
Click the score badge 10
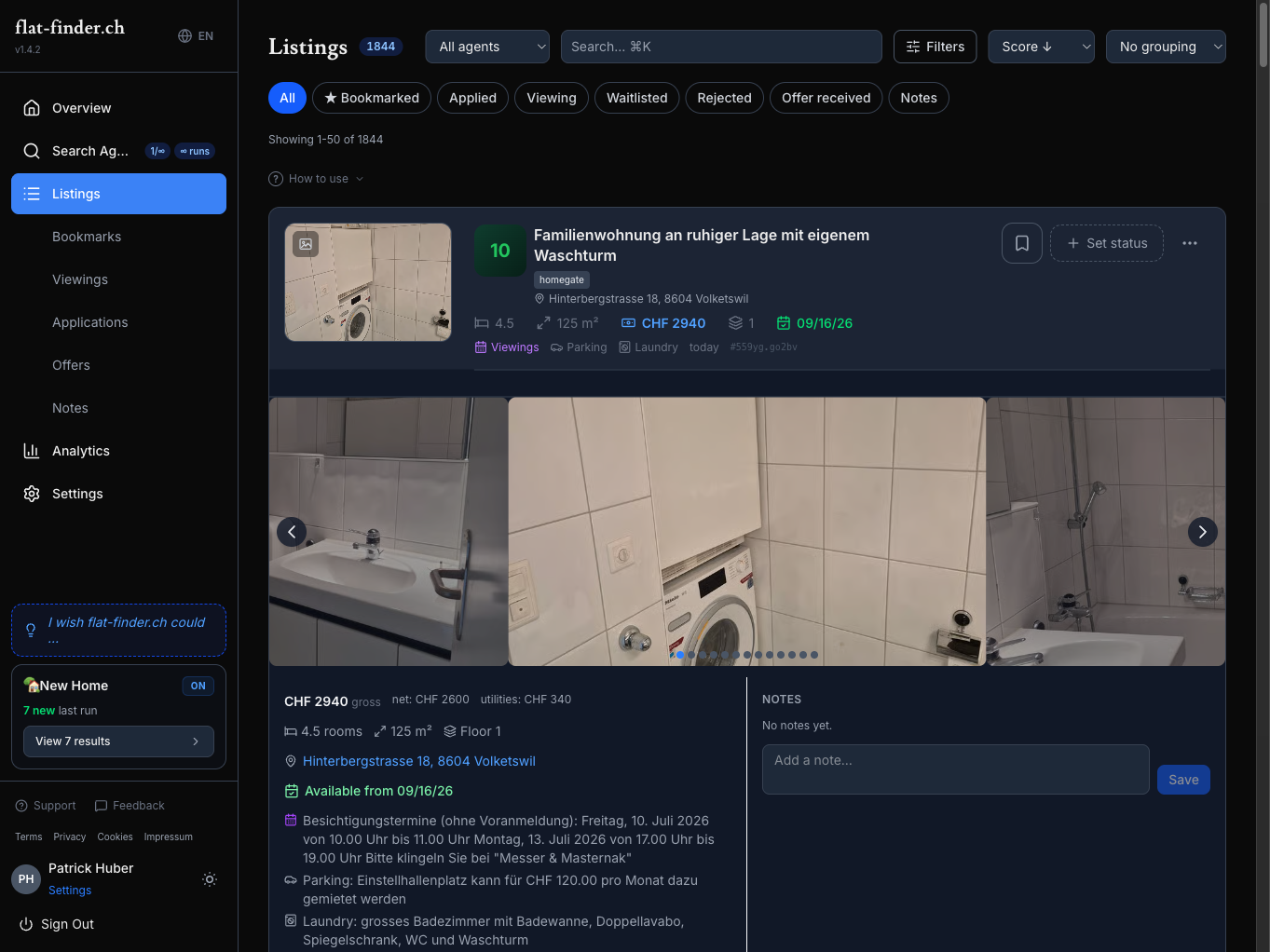point(500,251)
